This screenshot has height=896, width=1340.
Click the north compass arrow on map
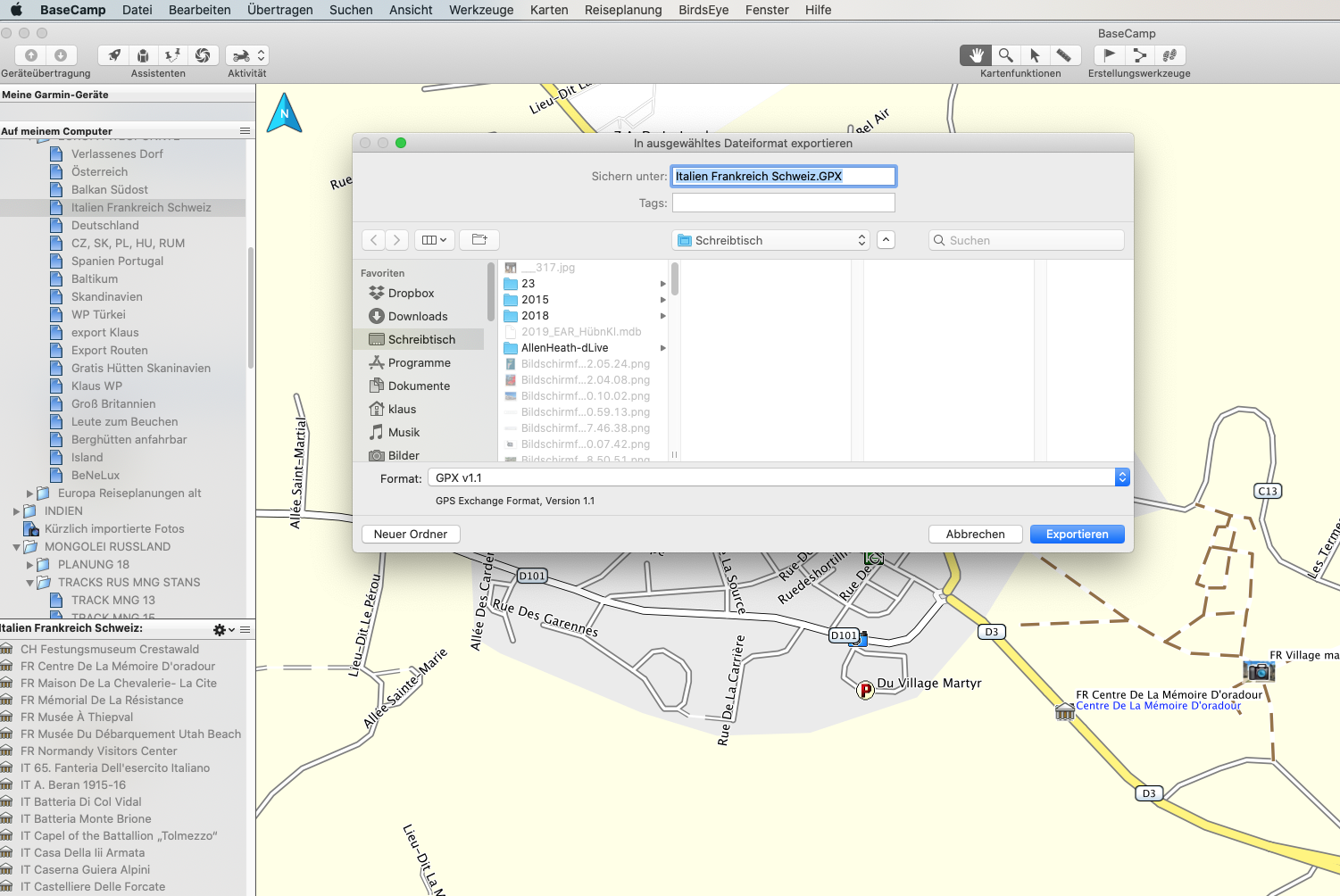(285, 112)
